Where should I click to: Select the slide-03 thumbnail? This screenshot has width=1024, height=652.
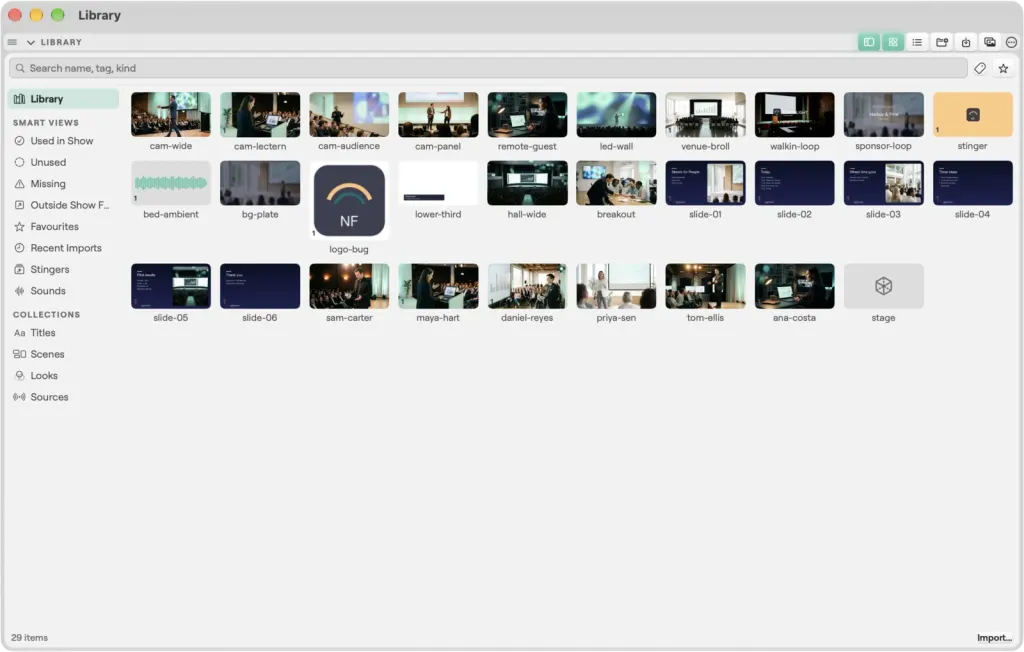pyautogui.click(x=884, y=183)
